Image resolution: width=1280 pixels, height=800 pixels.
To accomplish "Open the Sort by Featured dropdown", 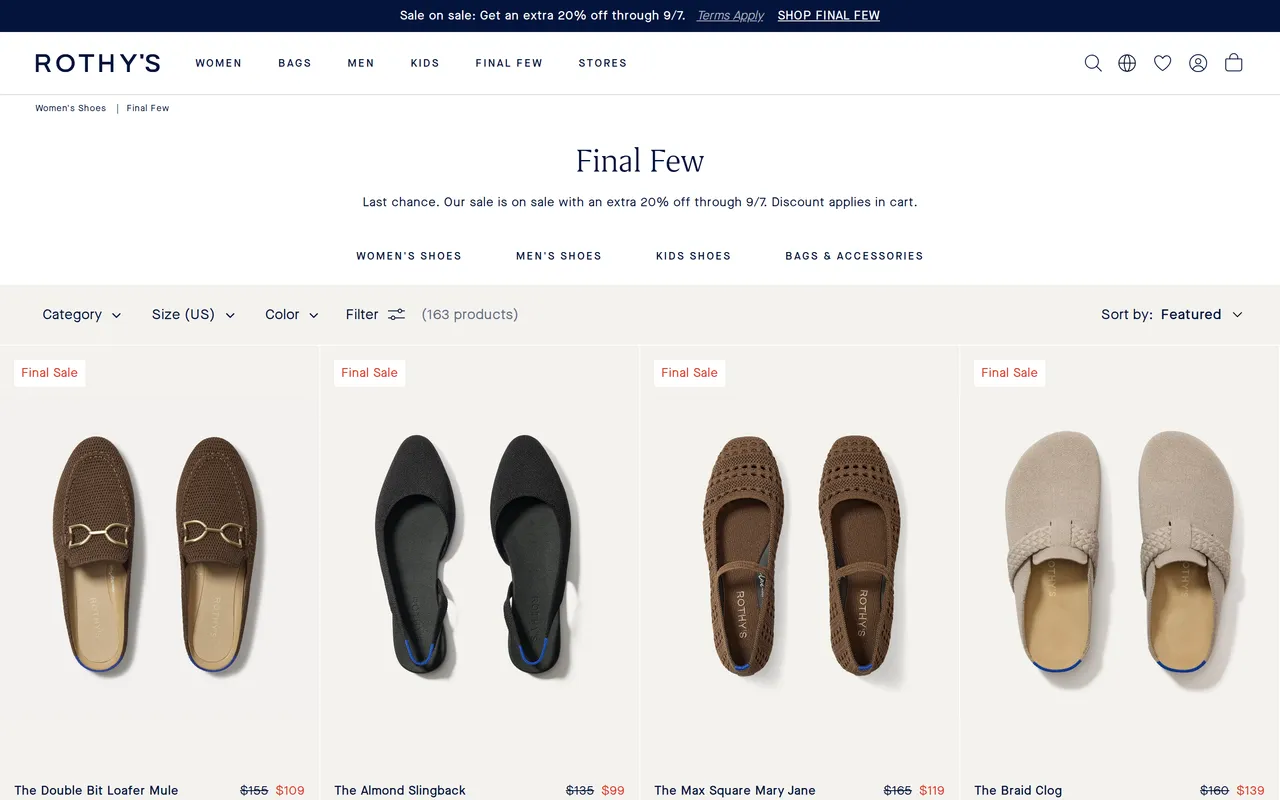I will coord(1171,314).
